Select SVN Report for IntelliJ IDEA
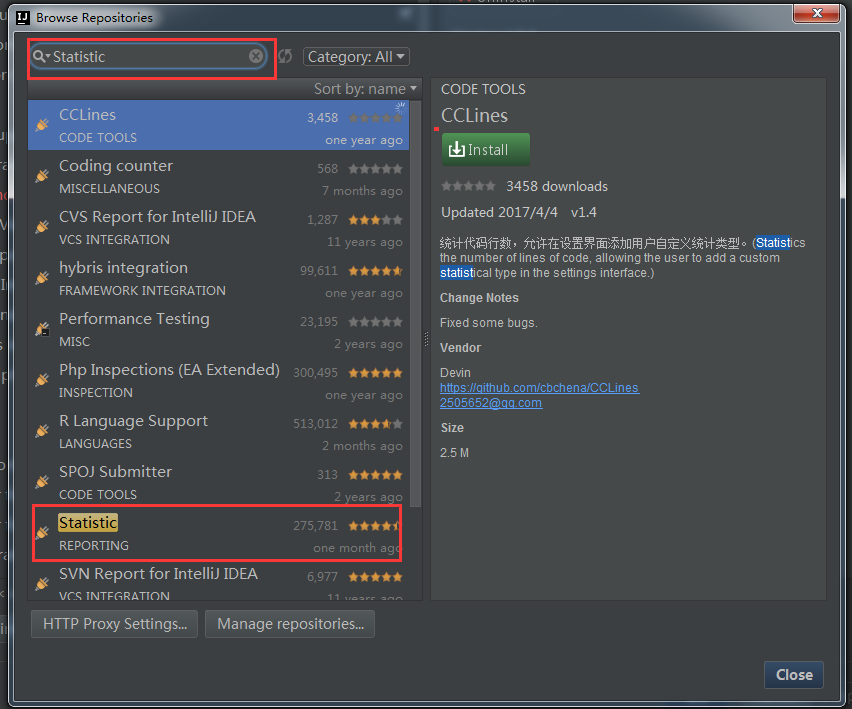This screenshot has width=852, height=709. point(218,580)
